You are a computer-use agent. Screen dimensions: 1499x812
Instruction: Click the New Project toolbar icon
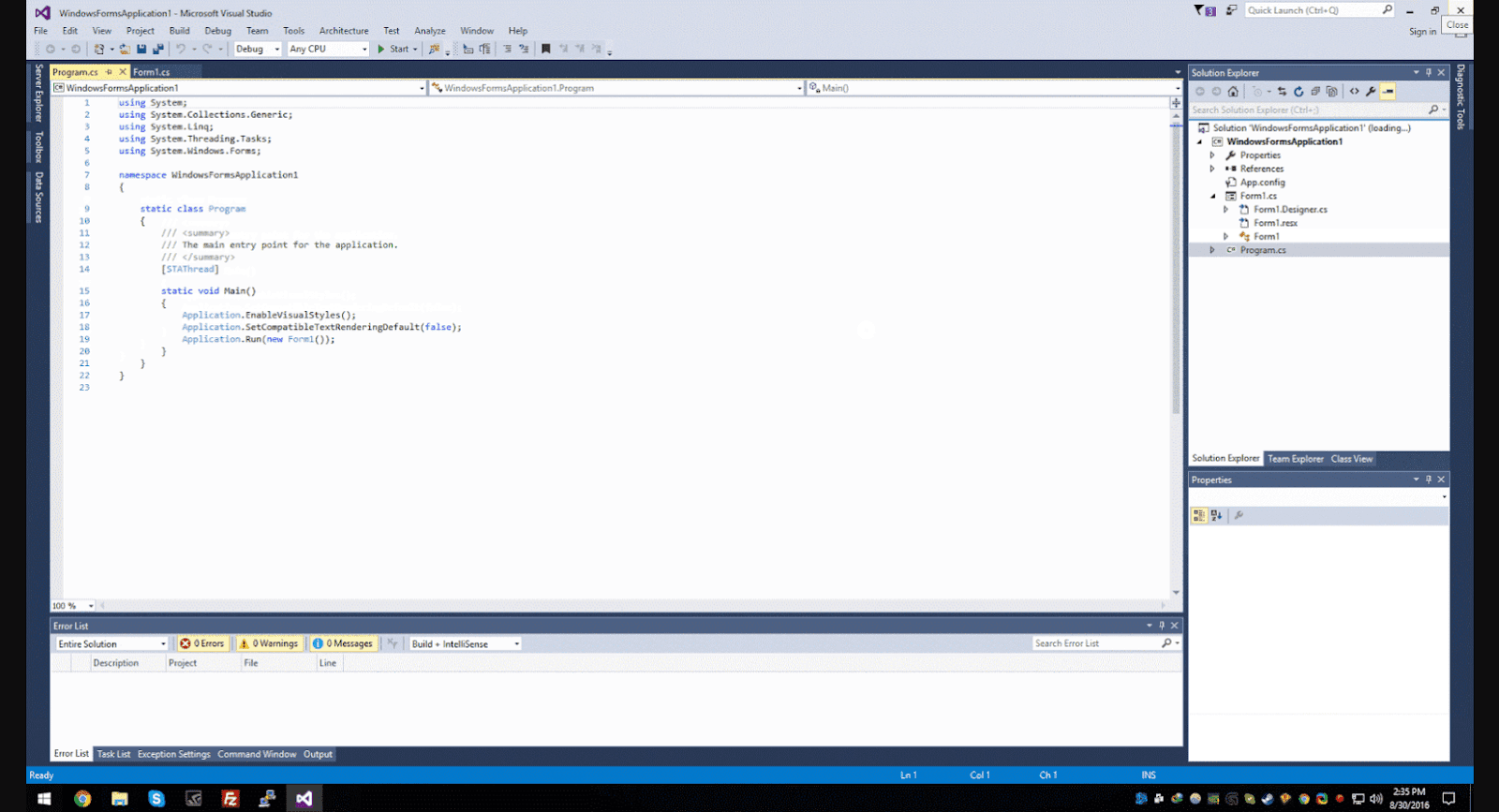pos(98,49)
